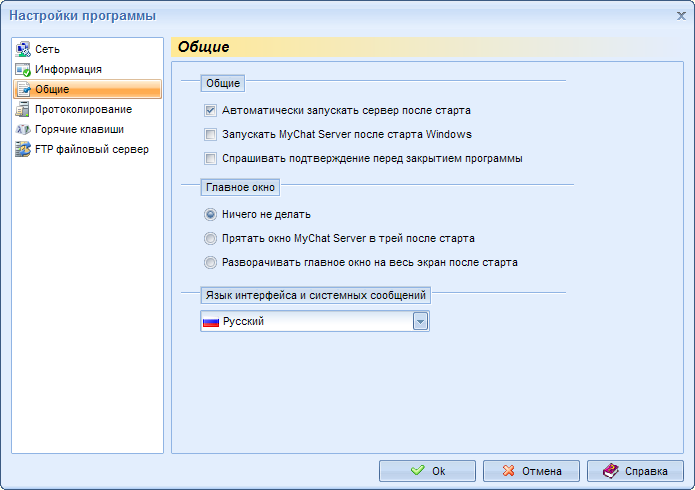The width and height of the screenshot is (695, 490).
Task: Open help via Справка button
Action: click(x=635, y=470)
